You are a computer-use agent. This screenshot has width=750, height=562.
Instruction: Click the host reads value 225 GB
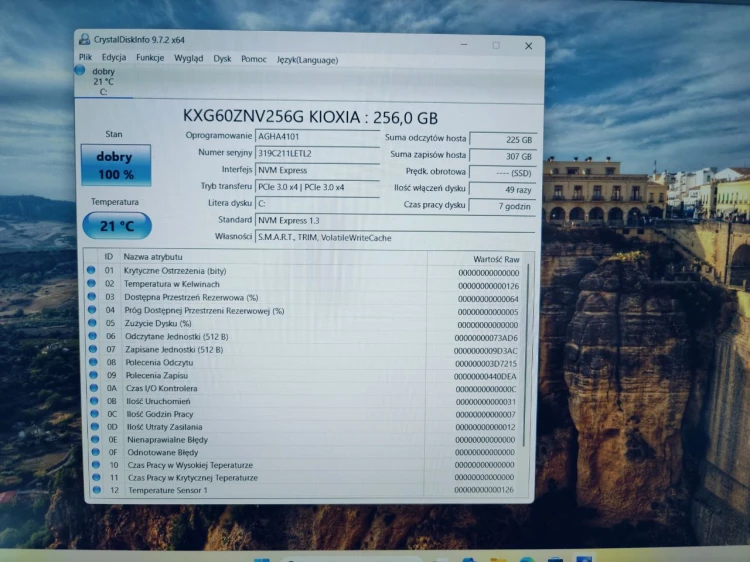[x=502, y=140]
